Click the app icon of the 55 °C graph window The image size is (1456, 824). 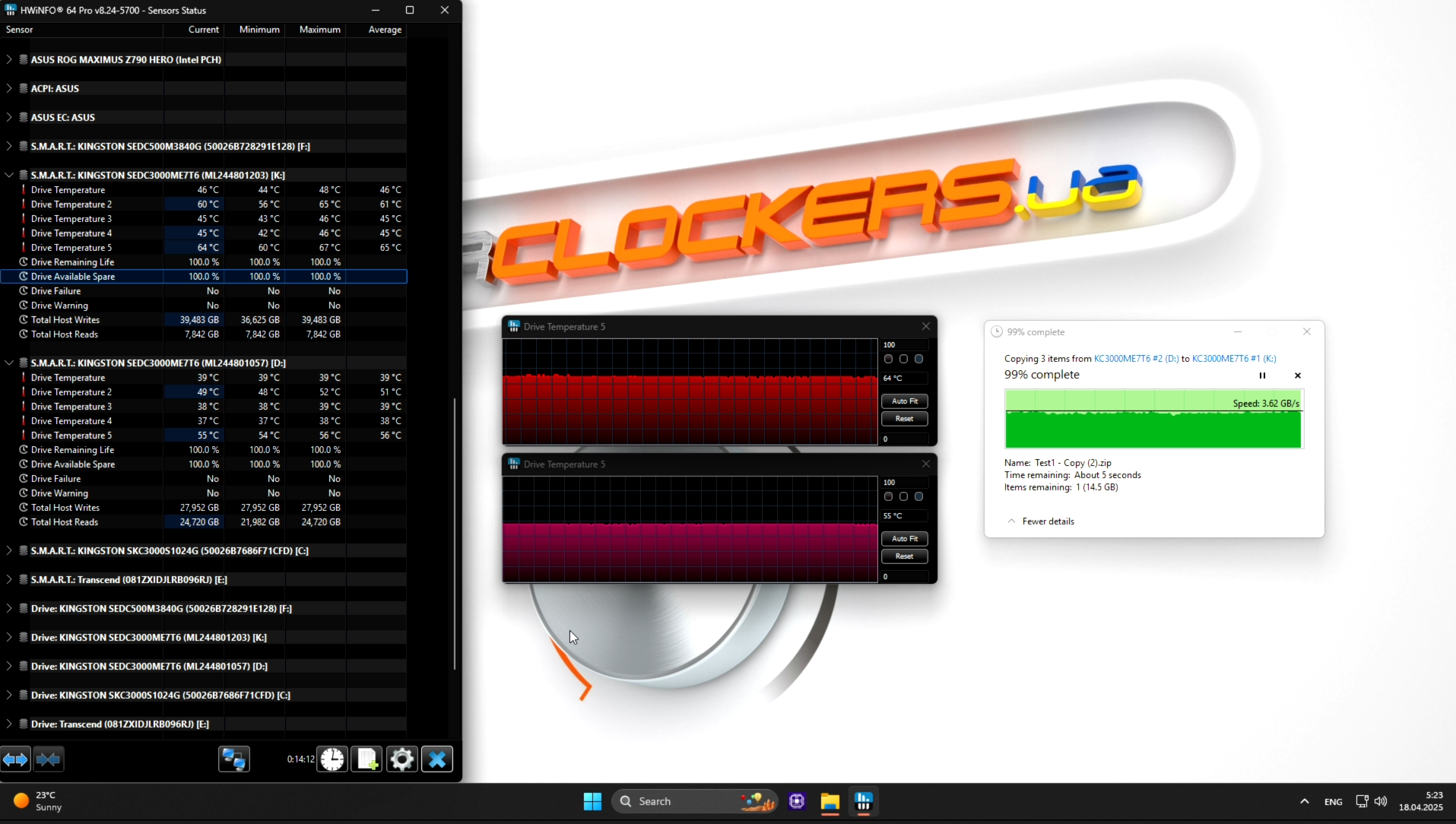(x=514, y=464)
